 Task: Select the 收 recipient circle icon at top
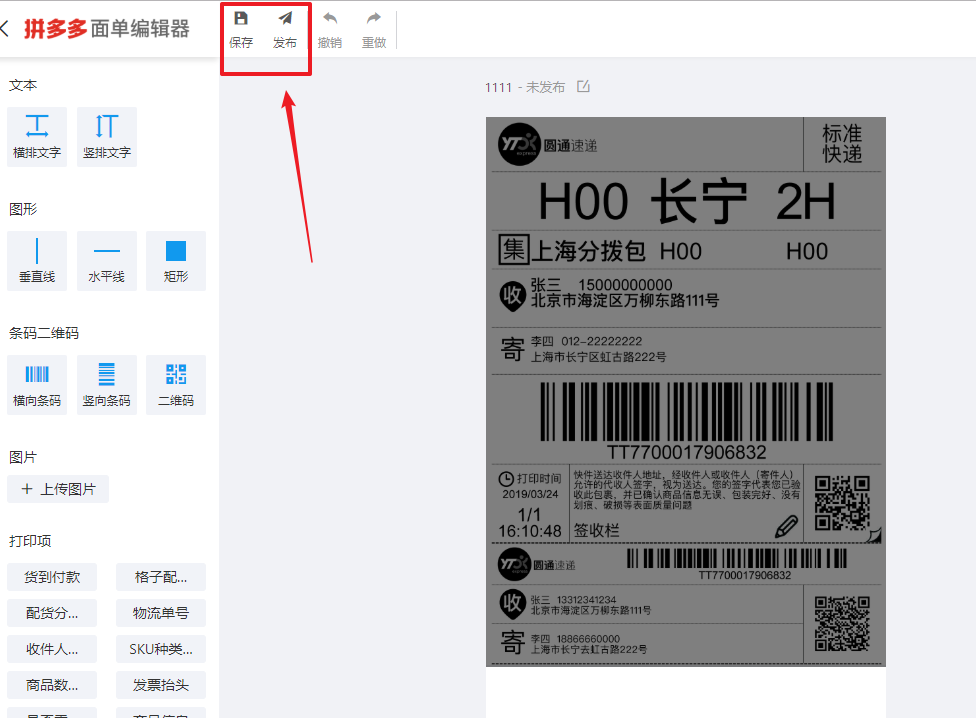point(512,296)
